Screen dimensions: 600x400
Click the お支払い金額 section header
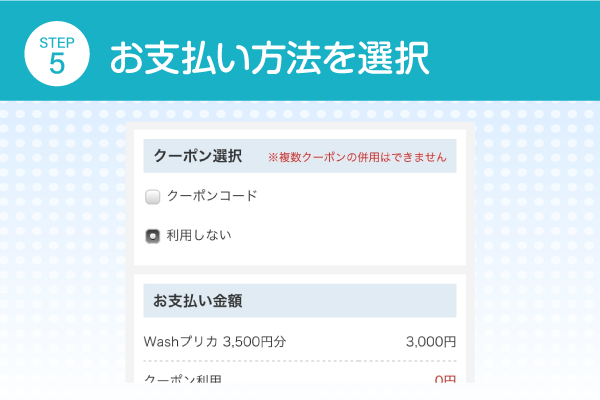pos(199,300)
